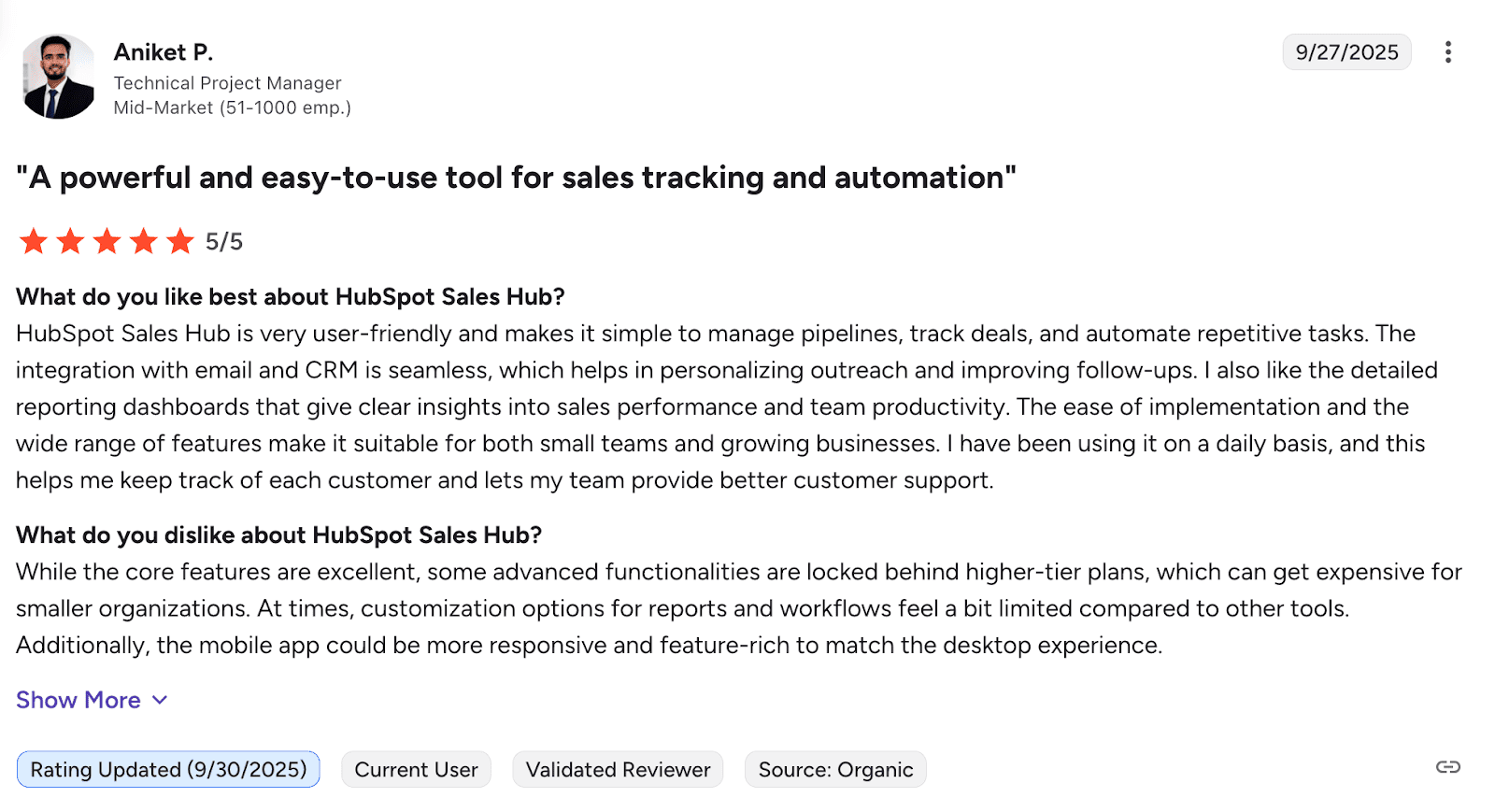Expand review using the Show More chevron
Image resolution: width=1495 pixels, height=812 pixels.
[x=160, y=700]
